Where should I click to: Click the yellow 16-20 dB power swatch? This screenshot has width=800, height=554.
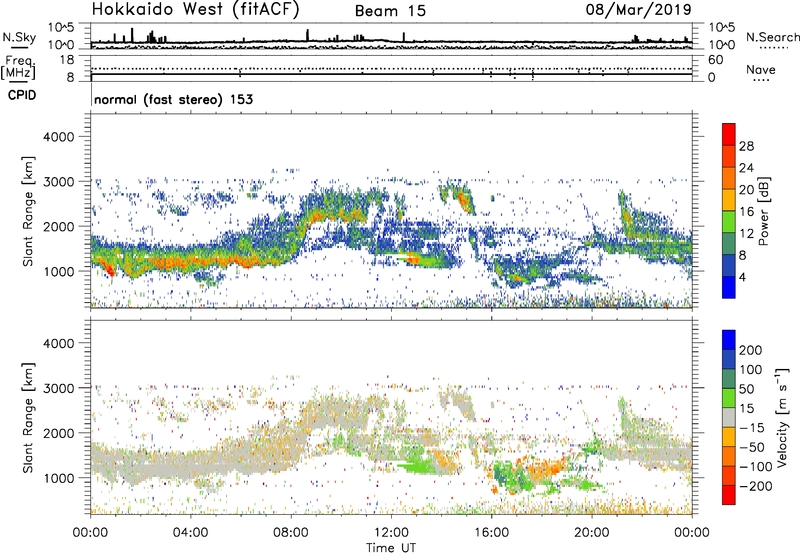coord(729,199)
